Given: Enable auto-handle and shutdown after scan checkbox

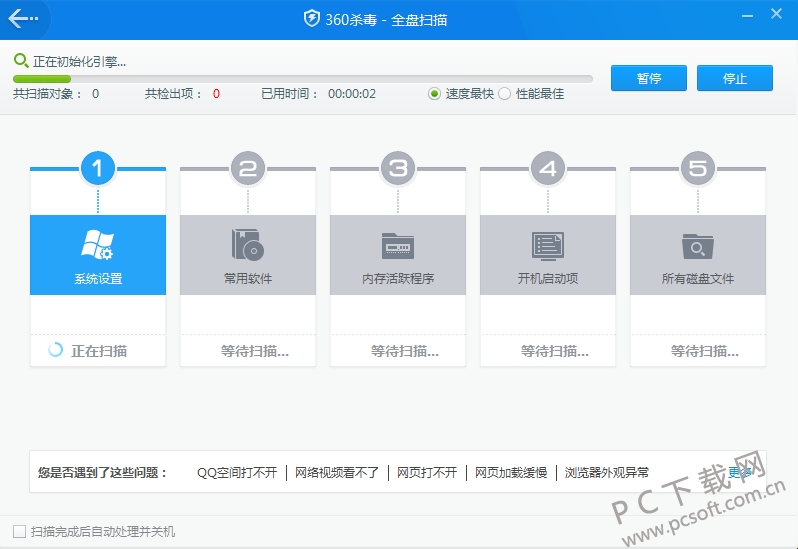Looking at the screenshot, I should tap(19, 531).
